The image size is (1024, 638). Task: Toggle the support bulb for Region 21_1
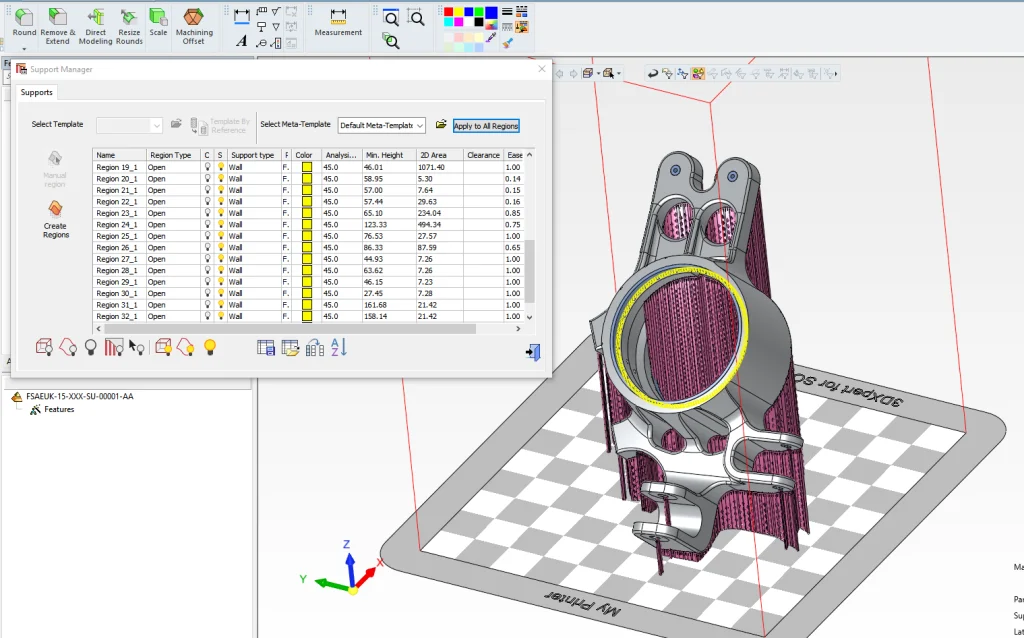coord(219,189)
